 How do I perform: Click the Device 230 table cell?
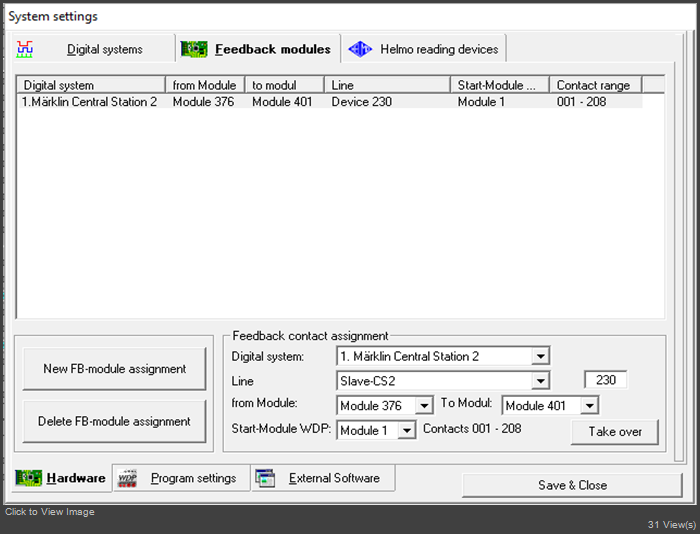coord(361,102)
